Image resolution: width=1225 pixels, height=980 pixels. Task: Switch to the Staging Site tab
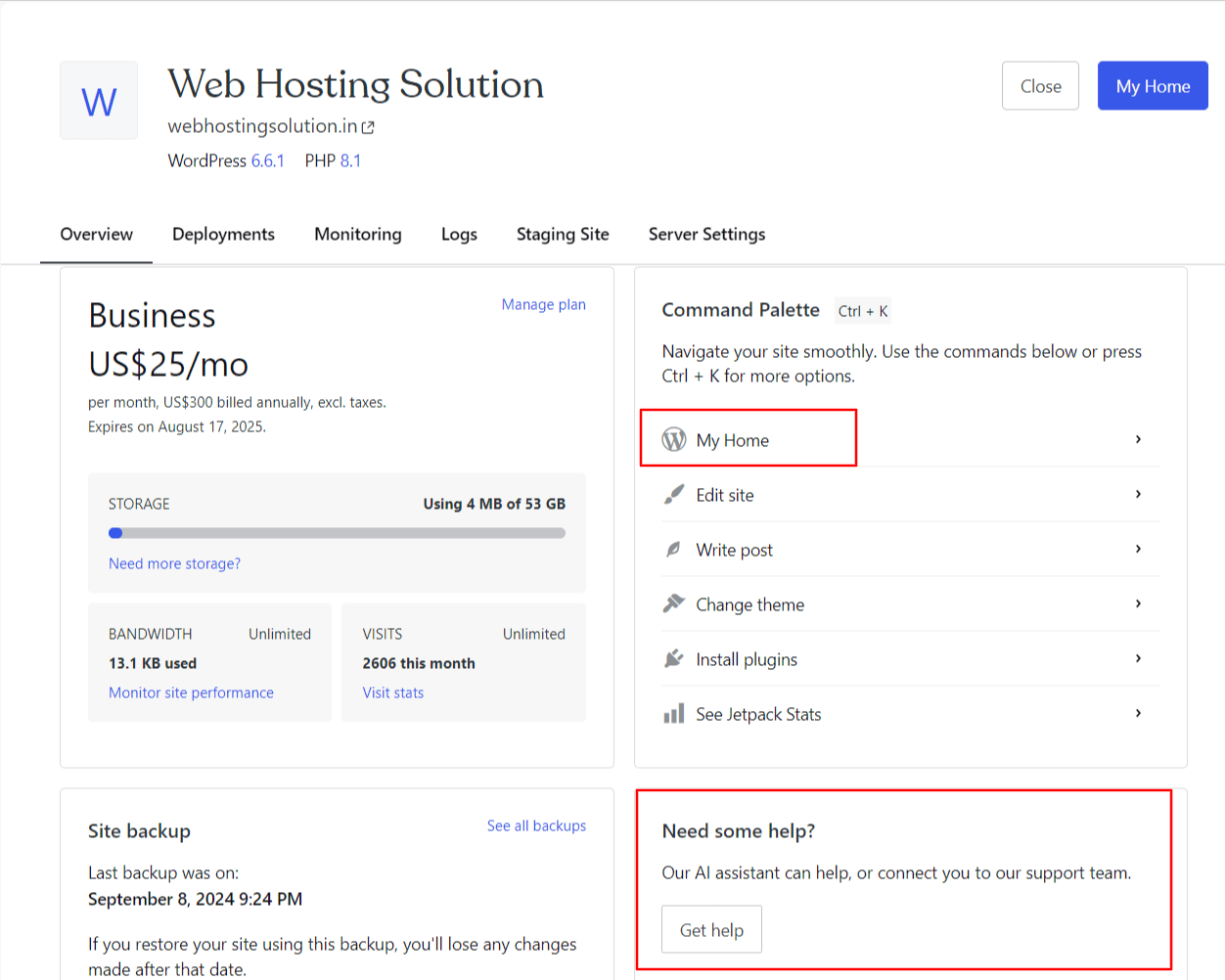(x=563, y=234)
